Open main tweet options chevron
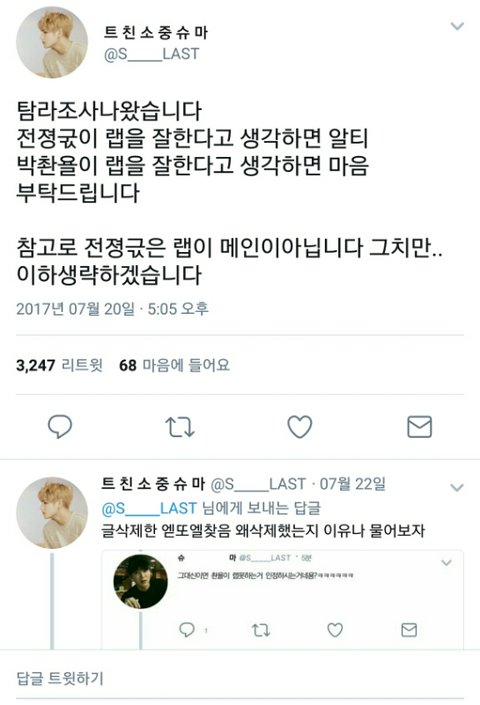 457,26
